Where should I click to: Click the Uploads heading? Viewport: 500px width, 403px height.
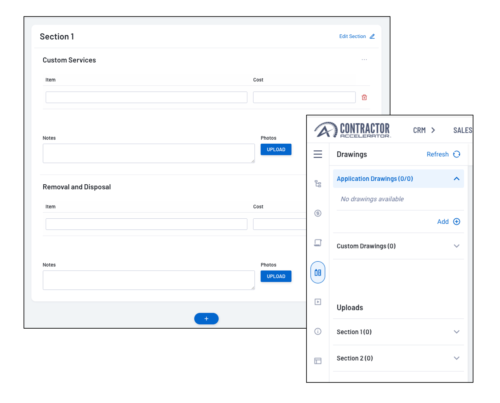[x=350, y=307]
